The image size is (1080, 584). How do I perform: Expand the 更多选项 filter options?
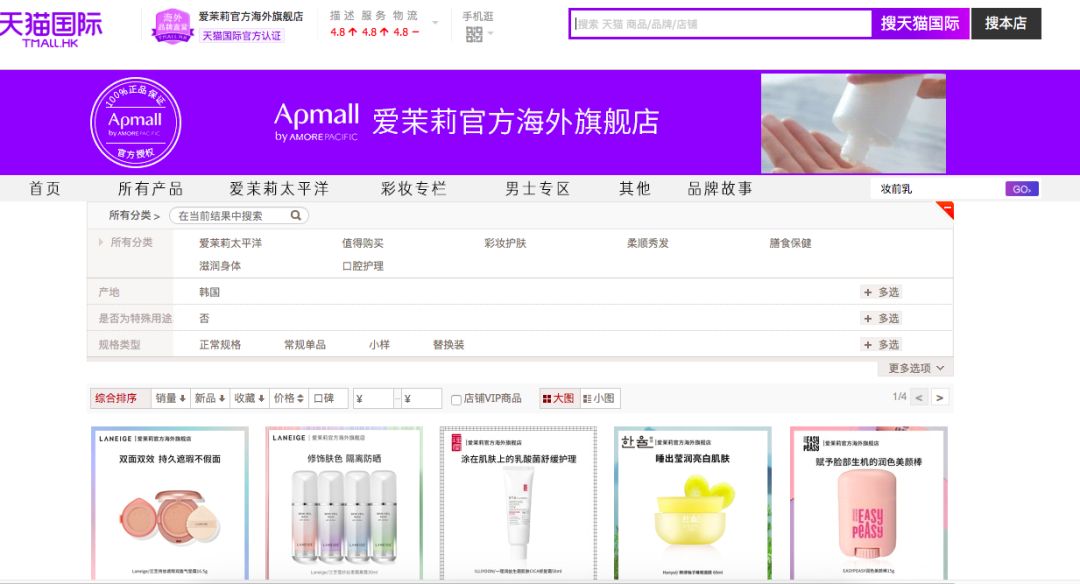click(x=915, y=368)
